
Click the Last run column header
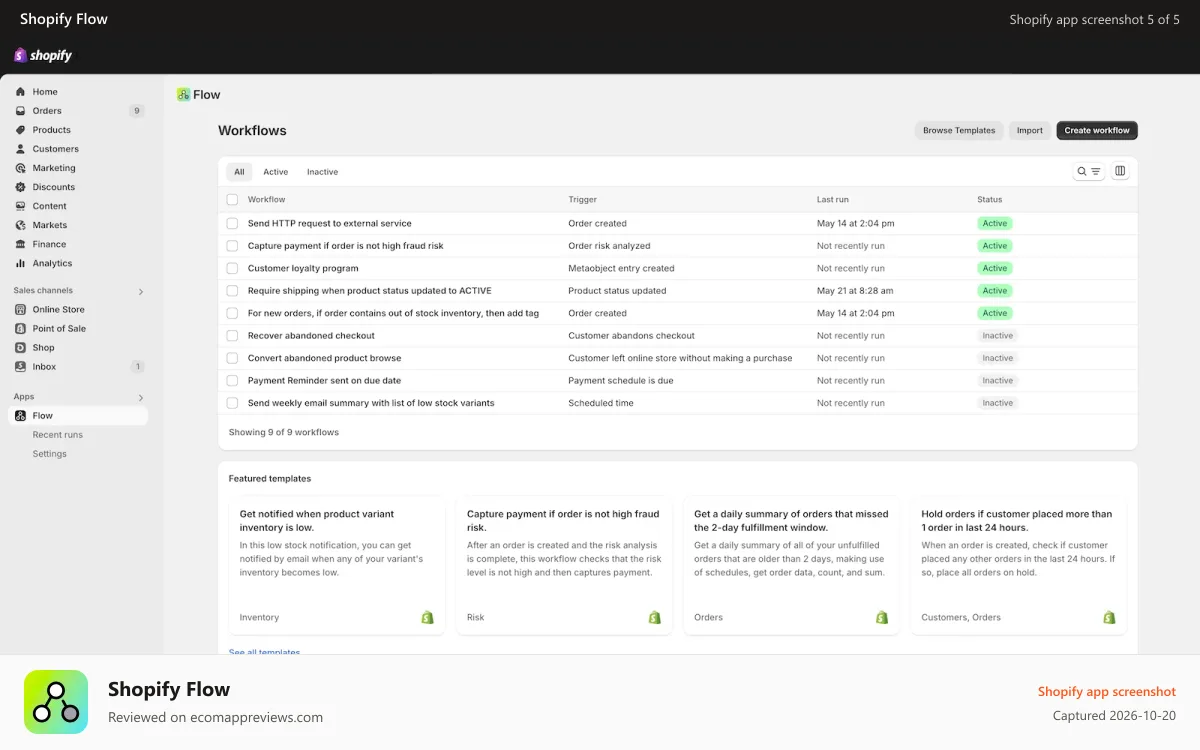coord(833,200)
